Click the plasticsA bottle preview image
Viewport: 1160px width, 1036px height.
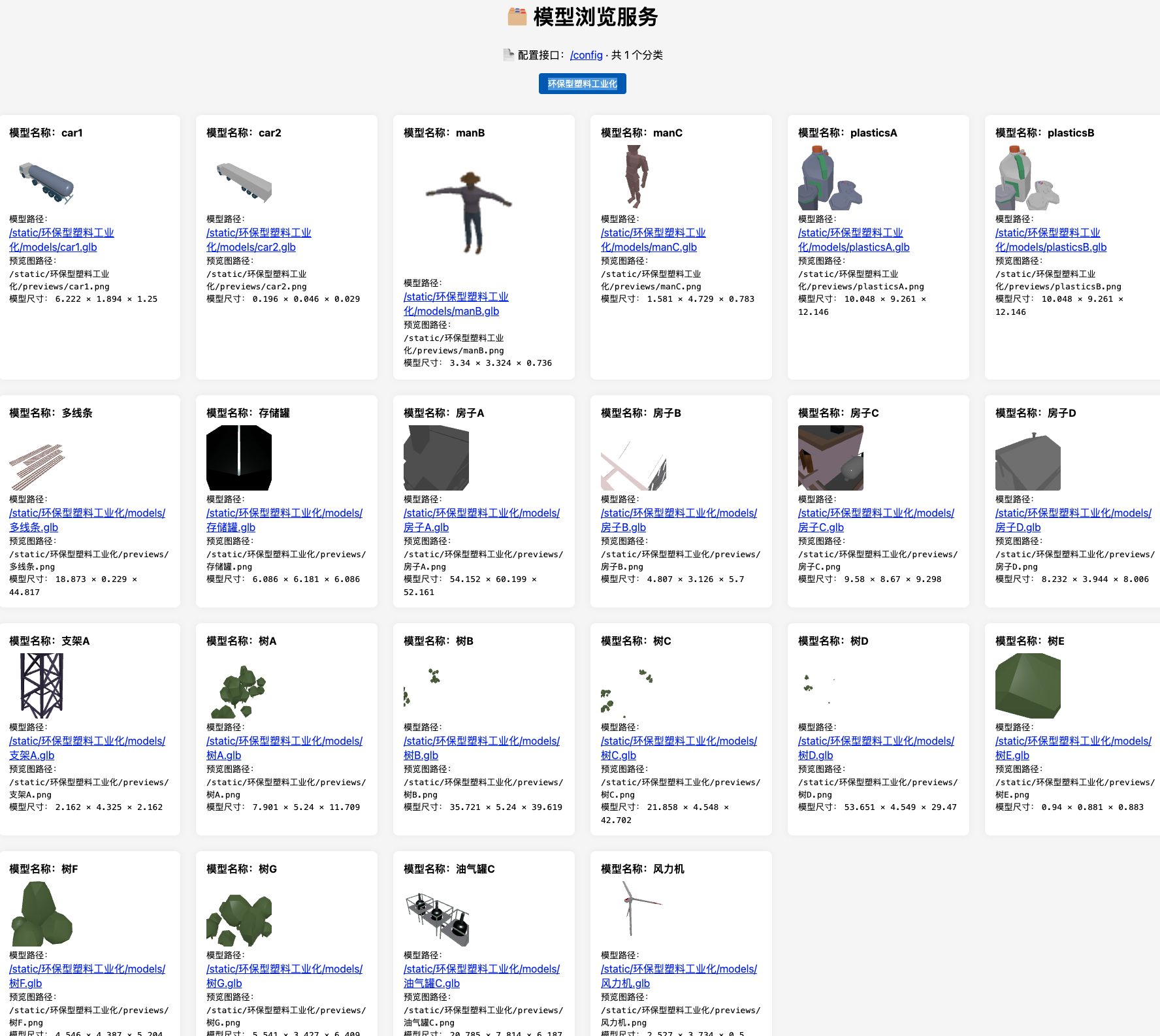pyautogui.click(x=830, y=178)
